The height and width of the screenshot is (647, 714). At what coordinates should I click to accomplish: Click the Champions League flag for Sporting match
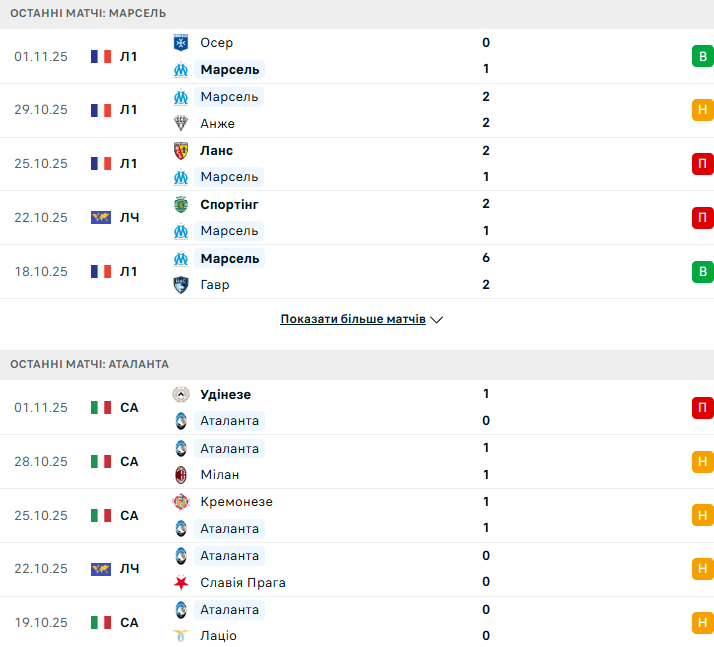tap(101, 217)
